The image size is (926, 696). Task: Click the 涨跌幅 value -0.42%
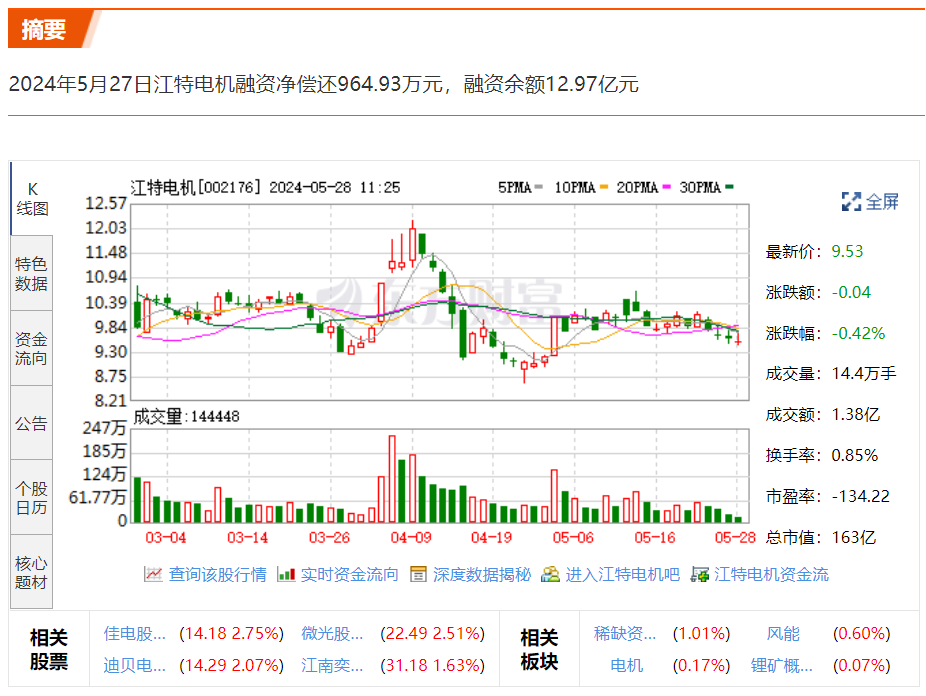(858, 334)
